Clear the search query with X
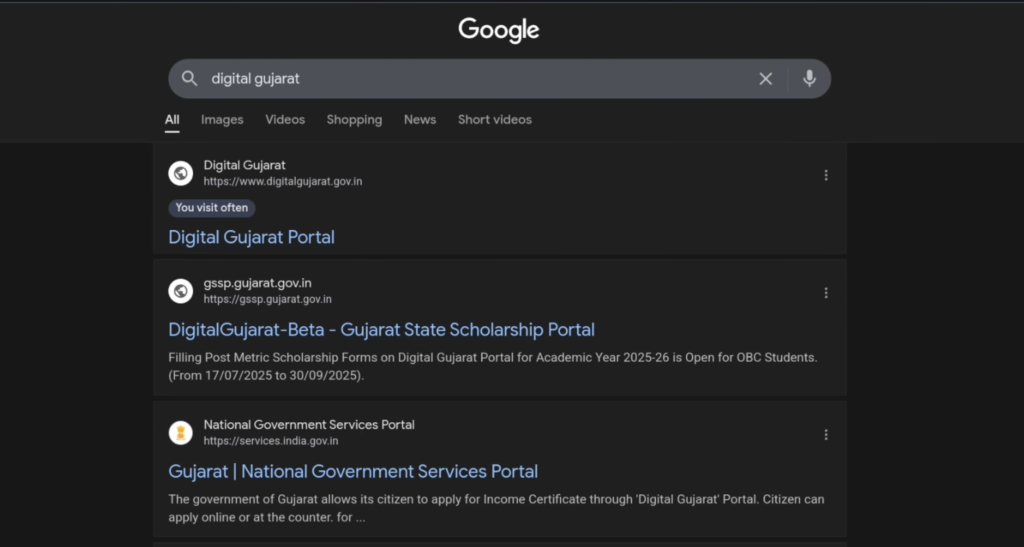The height and width of the screenshot is (547, 1024). click(x=765, y=78)
